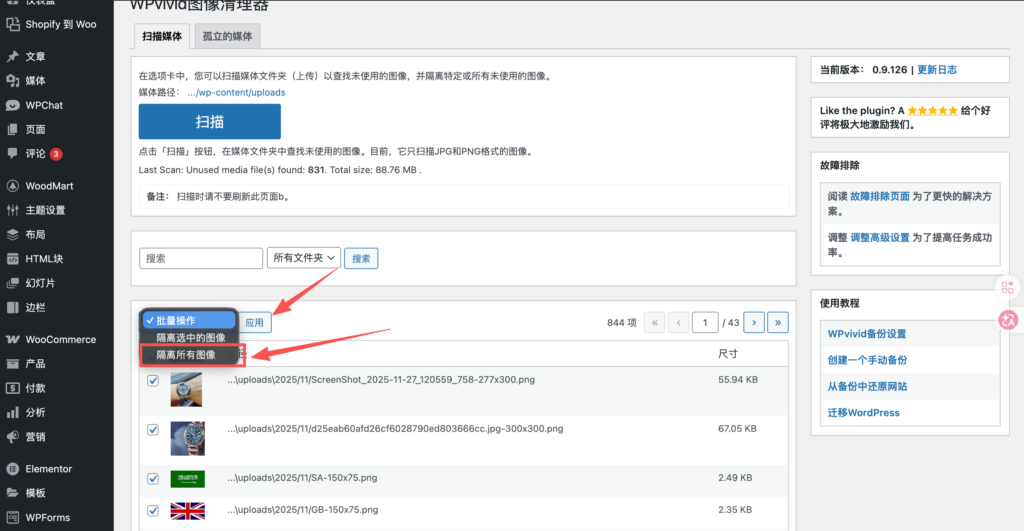Click the 搜索 text input field

point(201,258)
